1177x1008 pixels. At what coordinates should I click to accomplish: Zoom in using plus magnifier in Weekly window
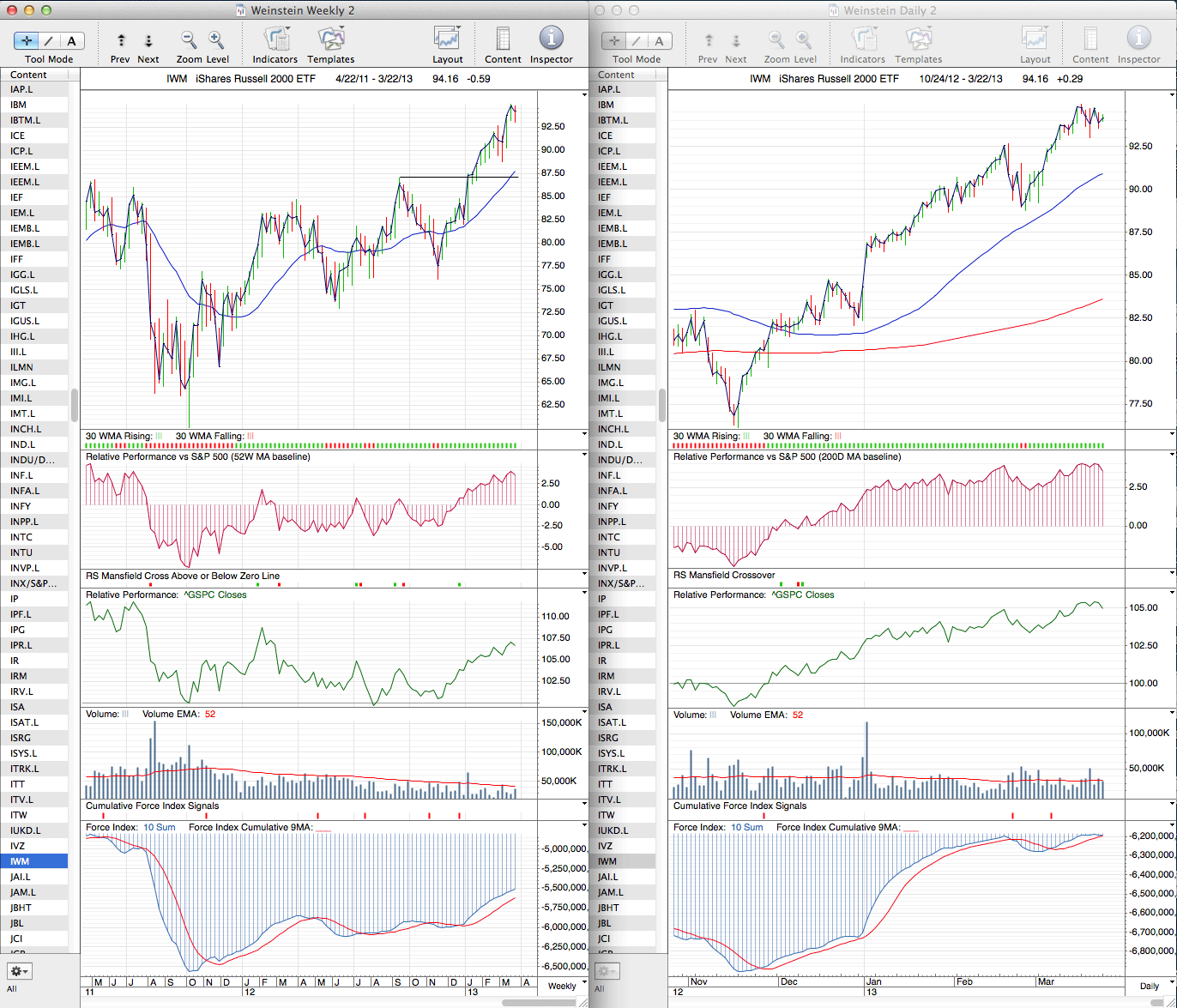pos(216,40)
